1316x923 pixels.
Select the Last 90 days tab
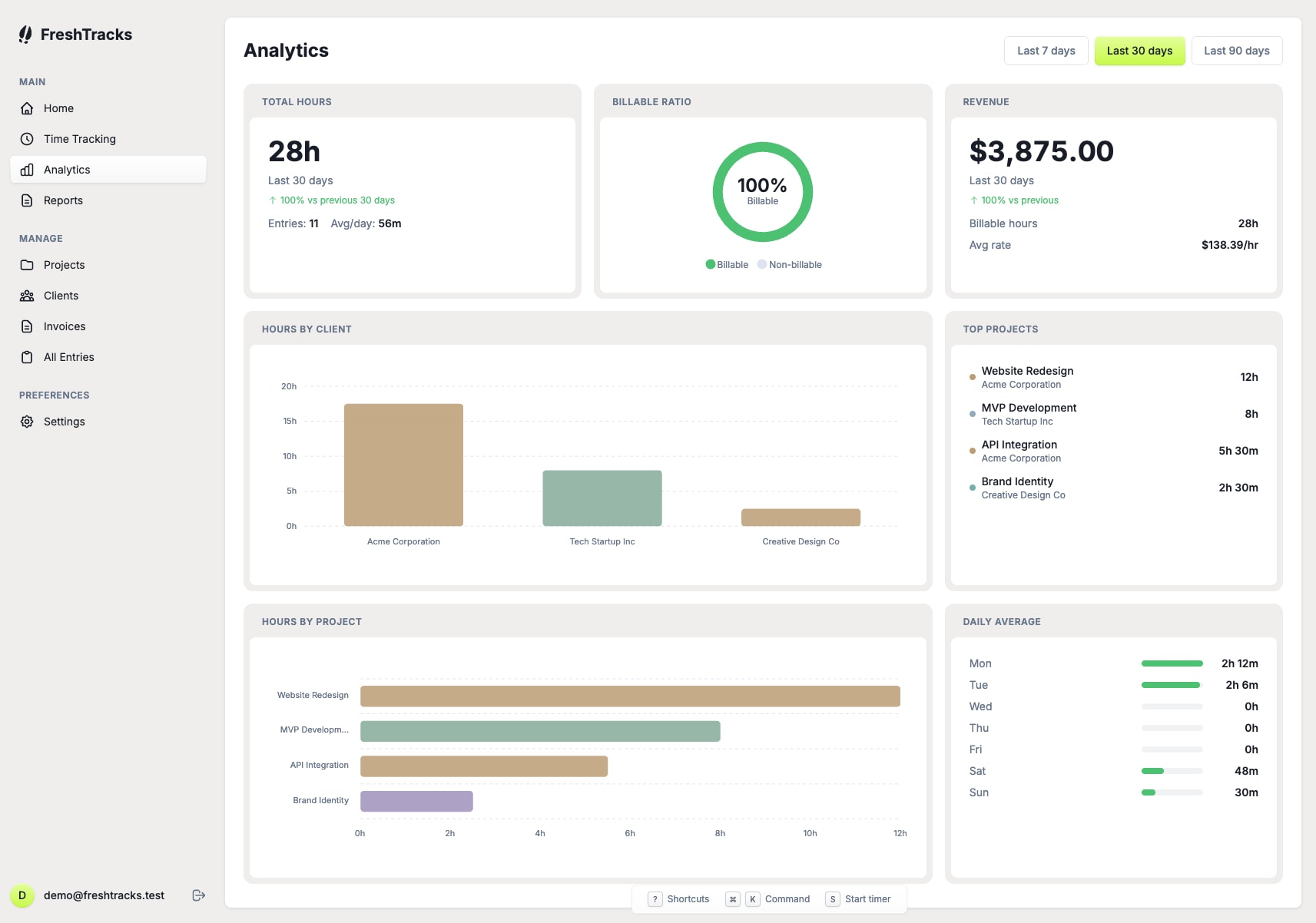(x=1237, y=50)
